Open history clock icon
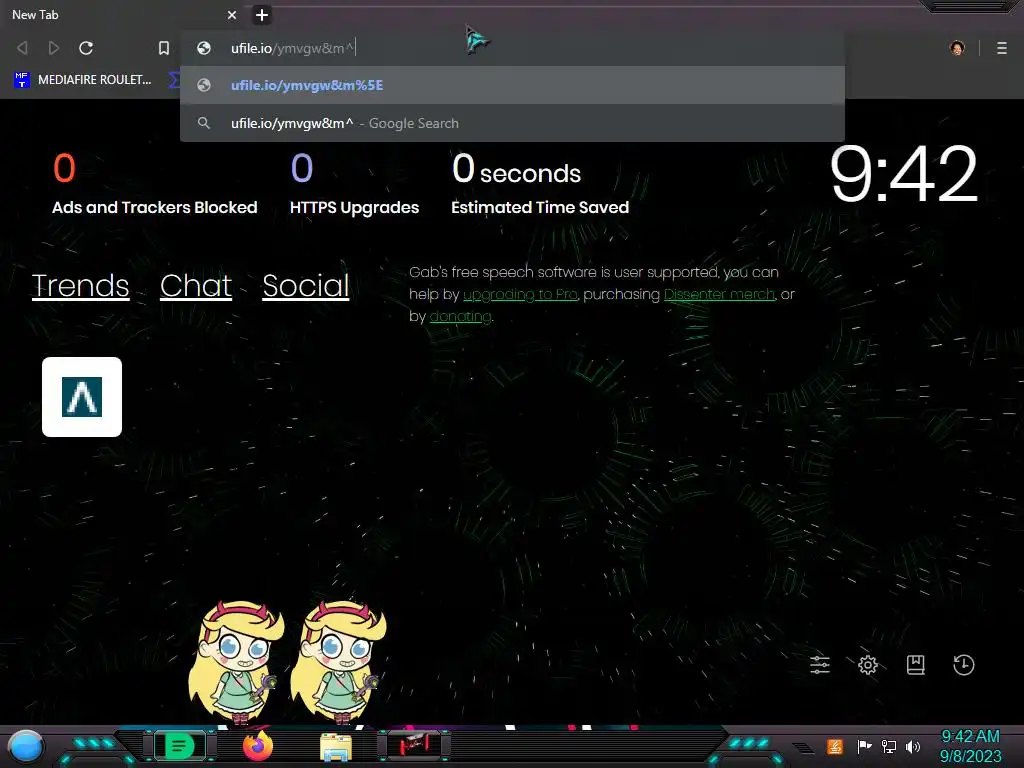Viewport: 1024px width, 768px height. [x=963, y=665]
